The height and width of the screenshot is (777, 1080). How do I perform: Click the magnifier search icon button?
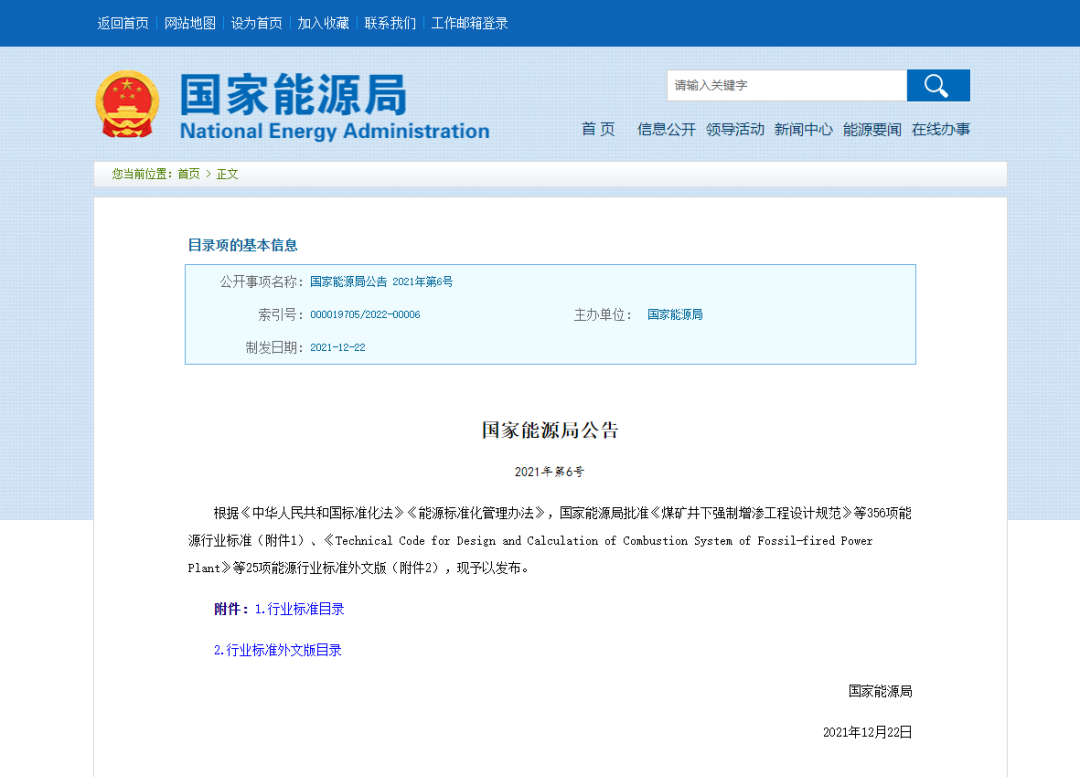(x=937, y=86)
